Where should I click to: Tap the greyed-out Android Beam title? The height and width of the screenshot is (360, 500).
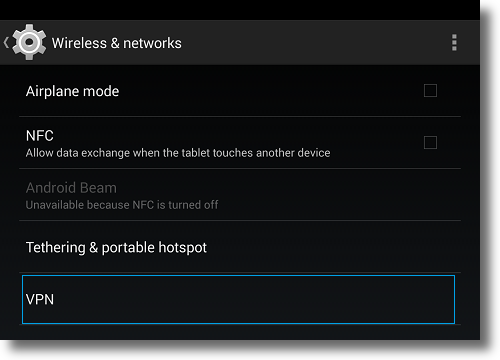coord(71,188)
